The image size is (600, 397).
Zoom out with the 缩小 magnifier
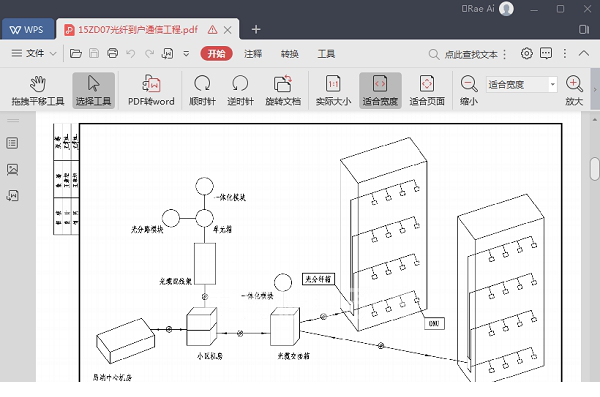(x=469, y=90)
